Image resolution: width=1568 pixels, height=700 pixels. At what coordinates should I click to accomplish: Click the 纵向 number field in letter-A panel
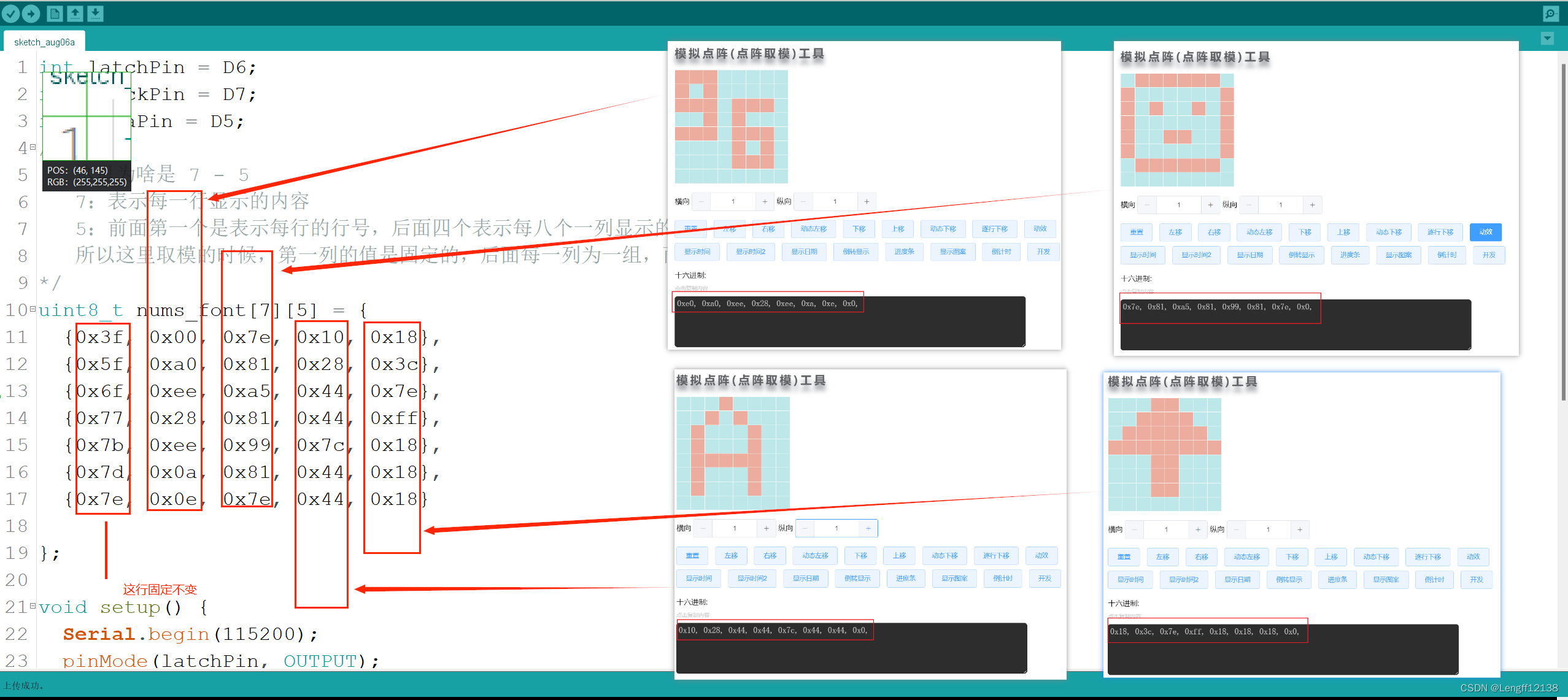pyautogui.click(x=836, y=528)
